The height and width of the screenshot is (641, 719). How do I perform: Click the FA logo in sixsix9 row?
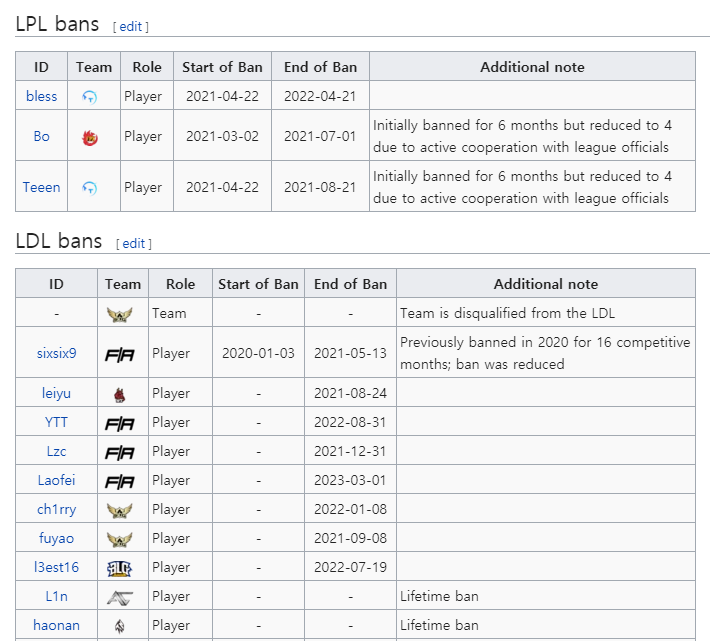click(120, 354)
